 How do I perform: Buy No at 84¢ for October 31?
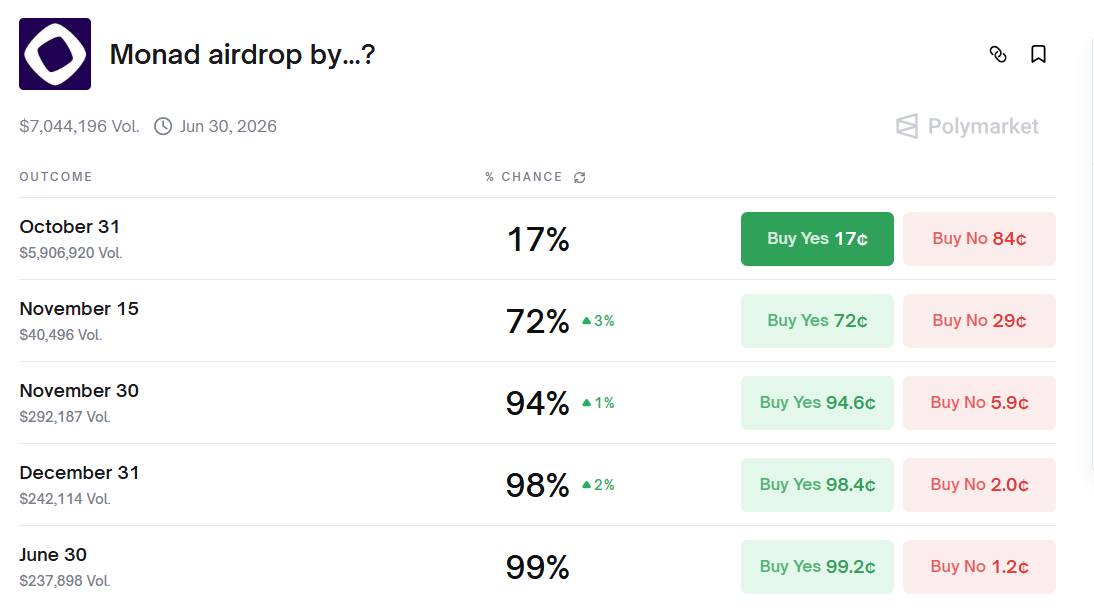coord(979,239)
